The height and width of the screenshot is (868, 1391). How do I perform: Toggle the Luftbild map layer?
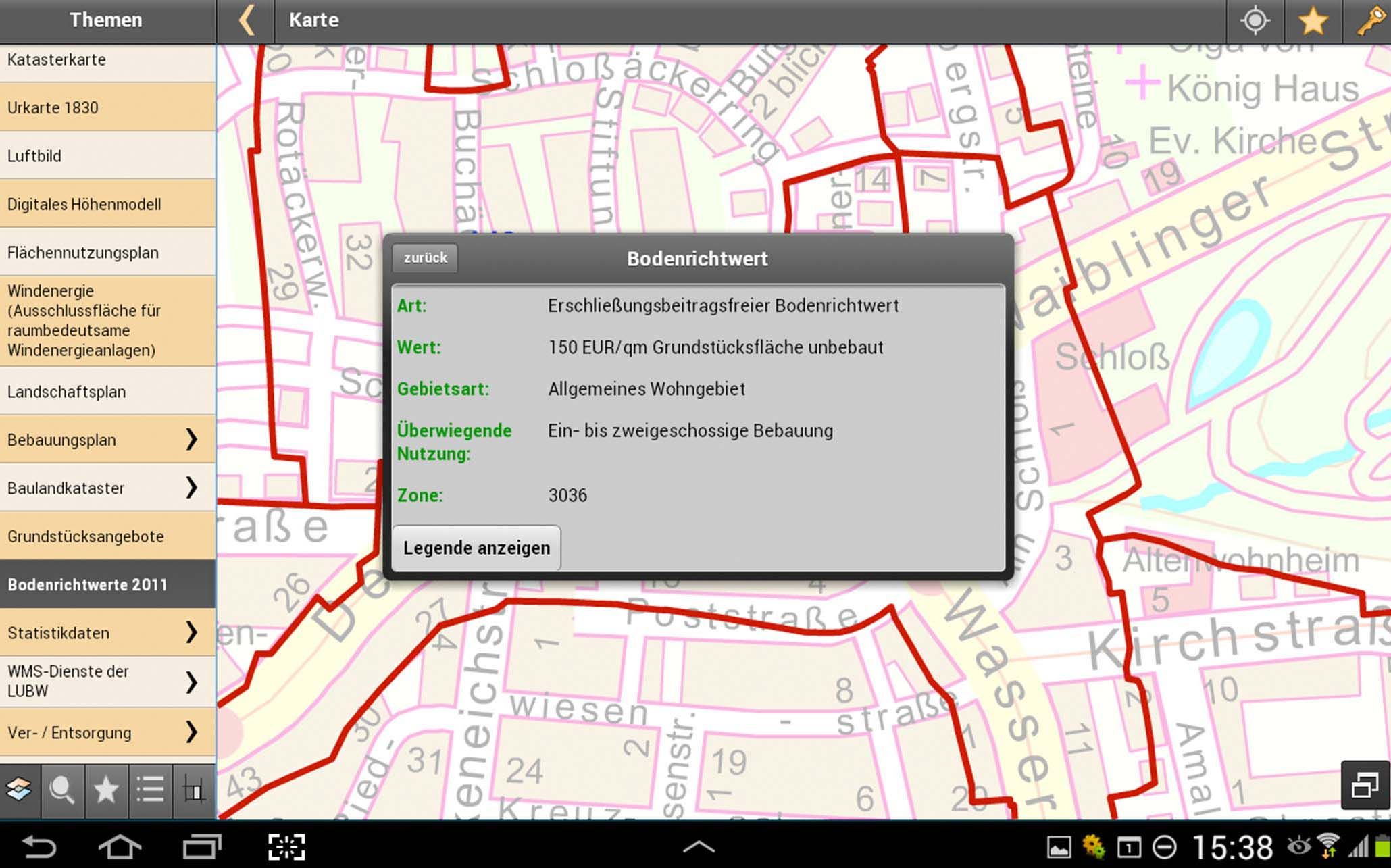108,155
